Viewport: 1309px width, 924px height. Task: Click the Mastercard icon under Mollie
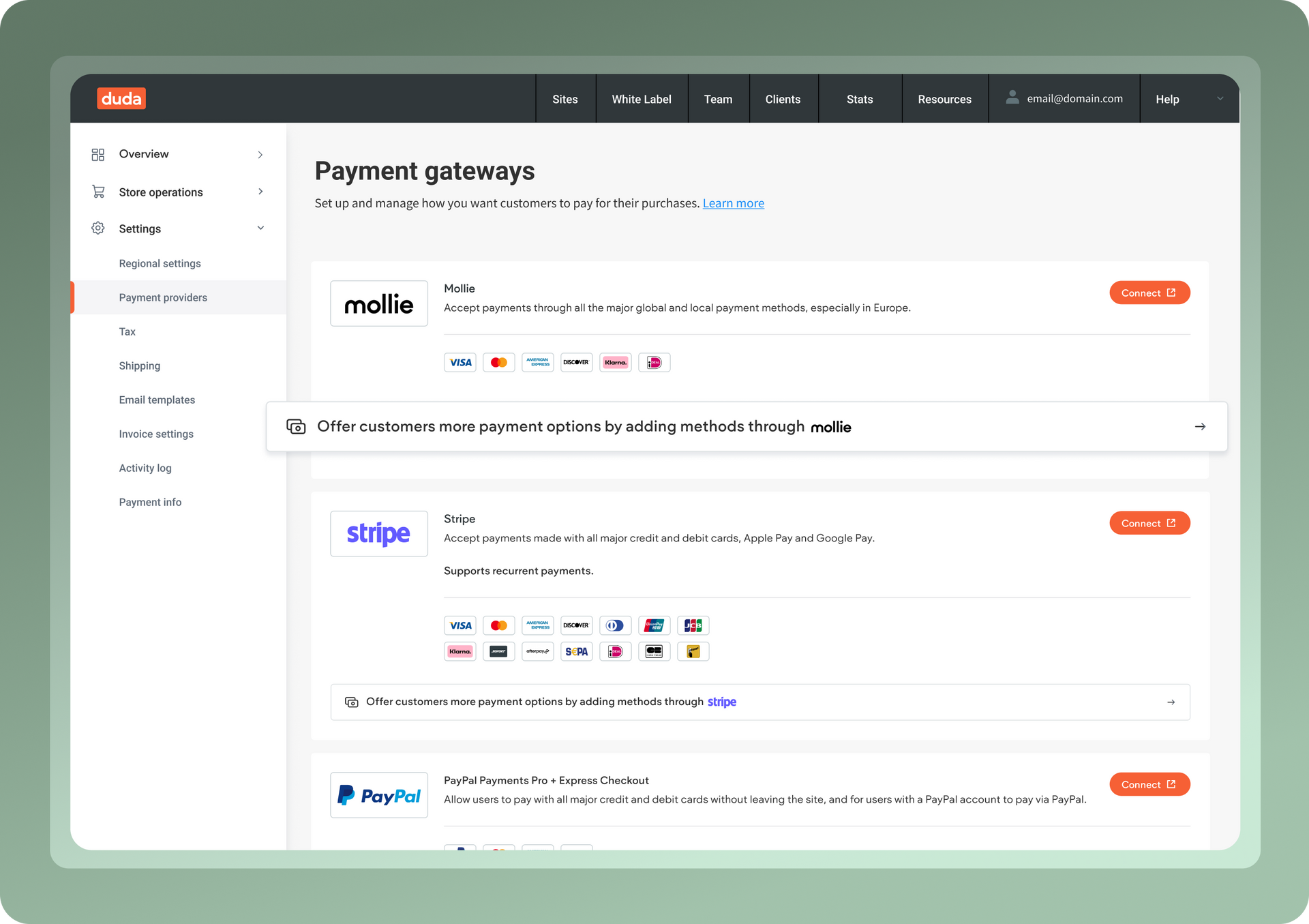click(x=499, y=363)
